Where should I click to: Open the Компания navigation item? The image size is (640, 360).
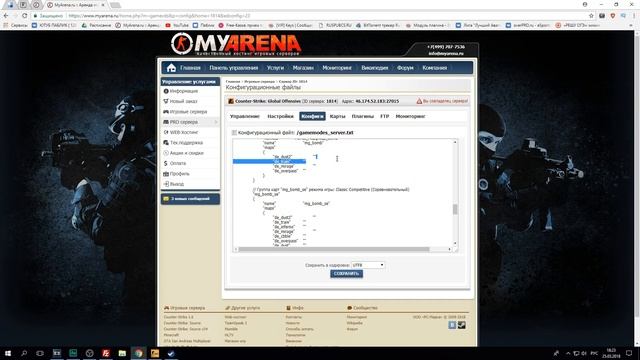[x=435, y=68]
